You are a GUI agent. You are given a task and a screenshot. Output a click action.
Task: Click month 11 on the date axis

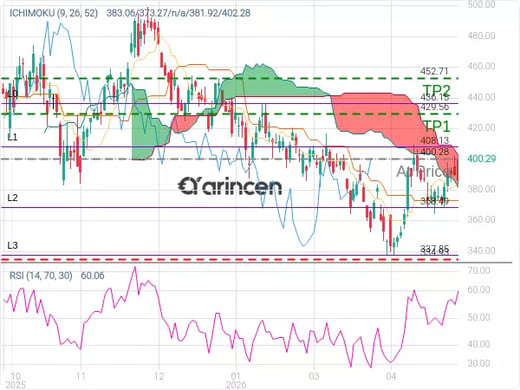tap(81, 376)
